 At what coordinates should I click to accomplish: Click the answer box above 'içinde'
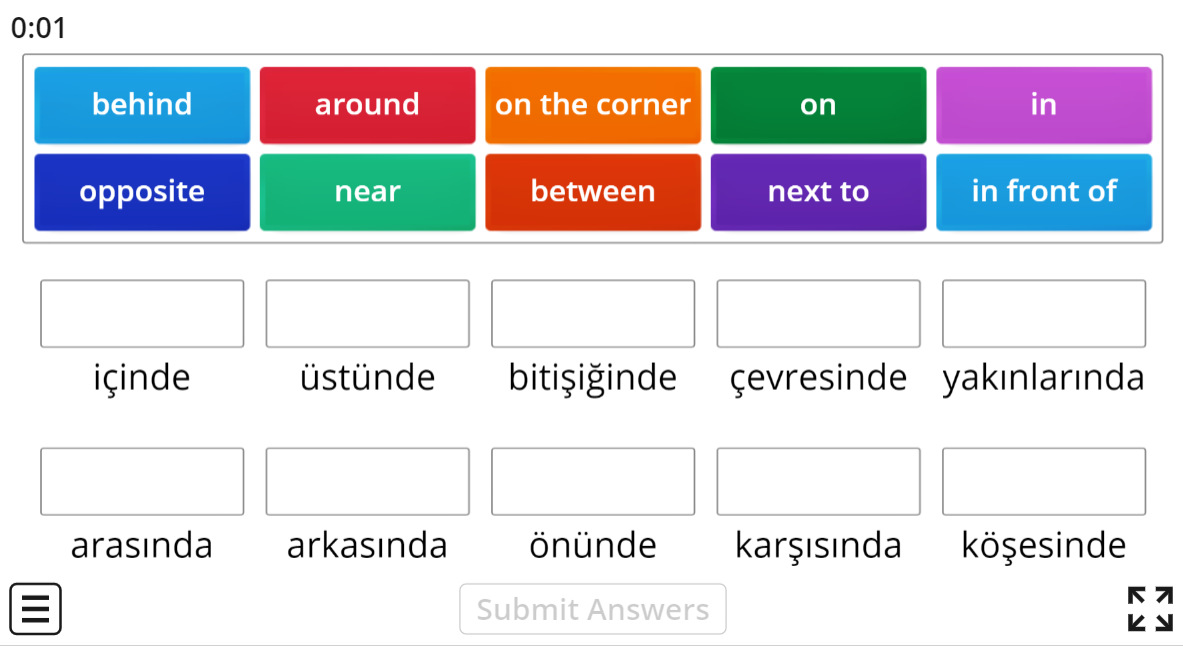tap(141, 313)
